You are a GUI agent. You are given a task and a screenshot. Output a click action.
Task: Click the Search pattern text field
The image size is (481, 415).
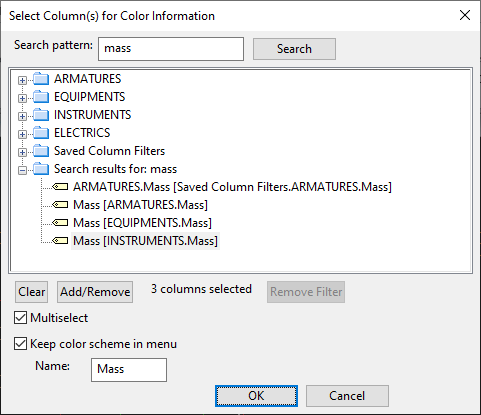pyautogui.click(x=171, y=49)
